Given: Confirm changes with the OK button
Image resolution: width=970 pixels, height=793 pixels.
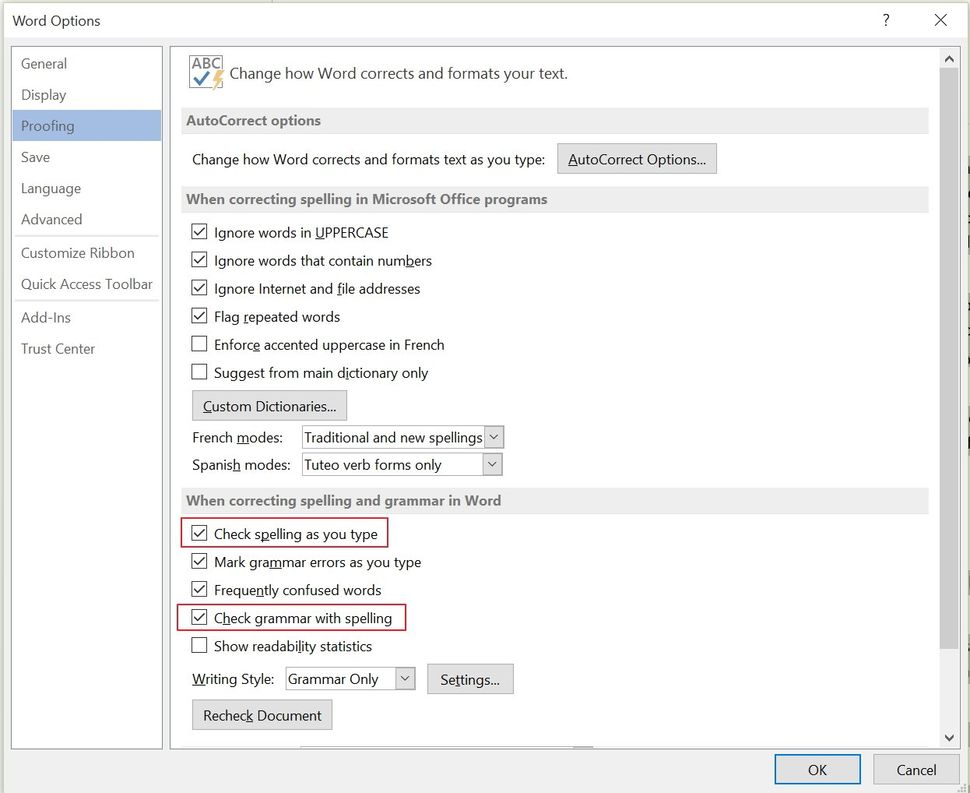Looking at the screenshot, I should point(817,769).
